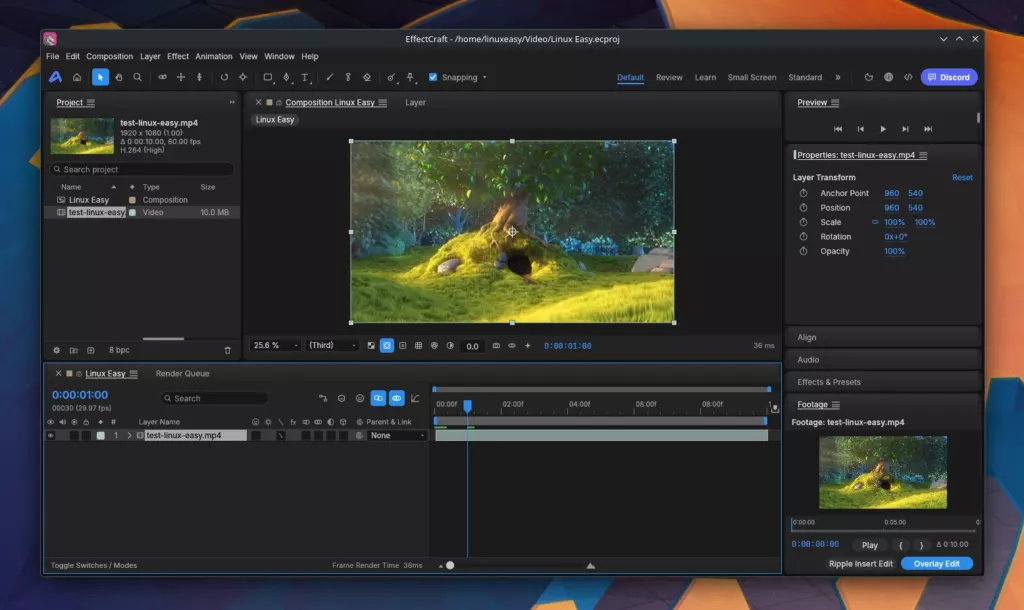
Task: Open the Footage panel menu icon
Action: (x=836, y=404)
